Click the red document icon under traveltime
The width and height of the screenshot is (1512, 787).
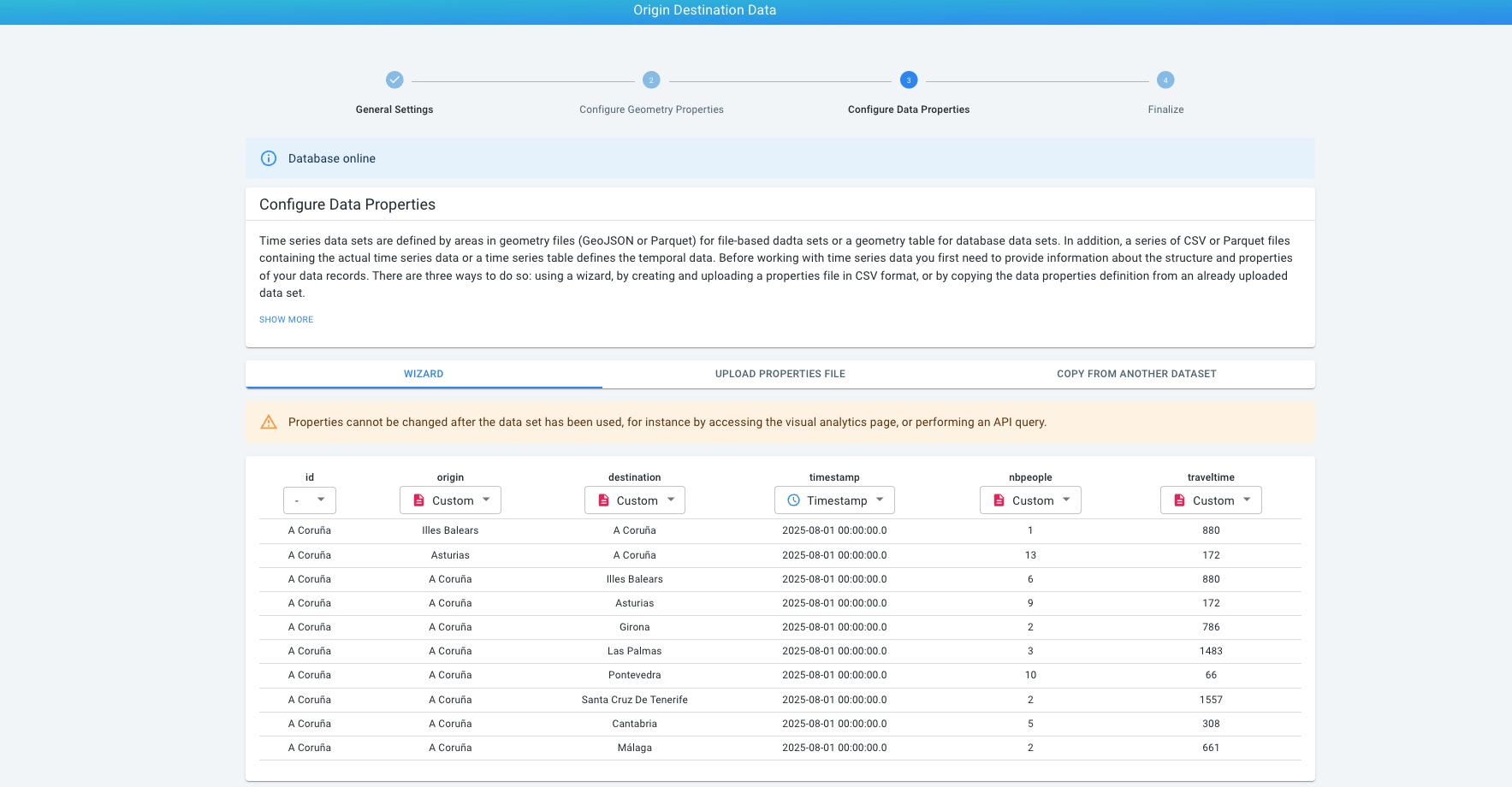pos(1179,500)
